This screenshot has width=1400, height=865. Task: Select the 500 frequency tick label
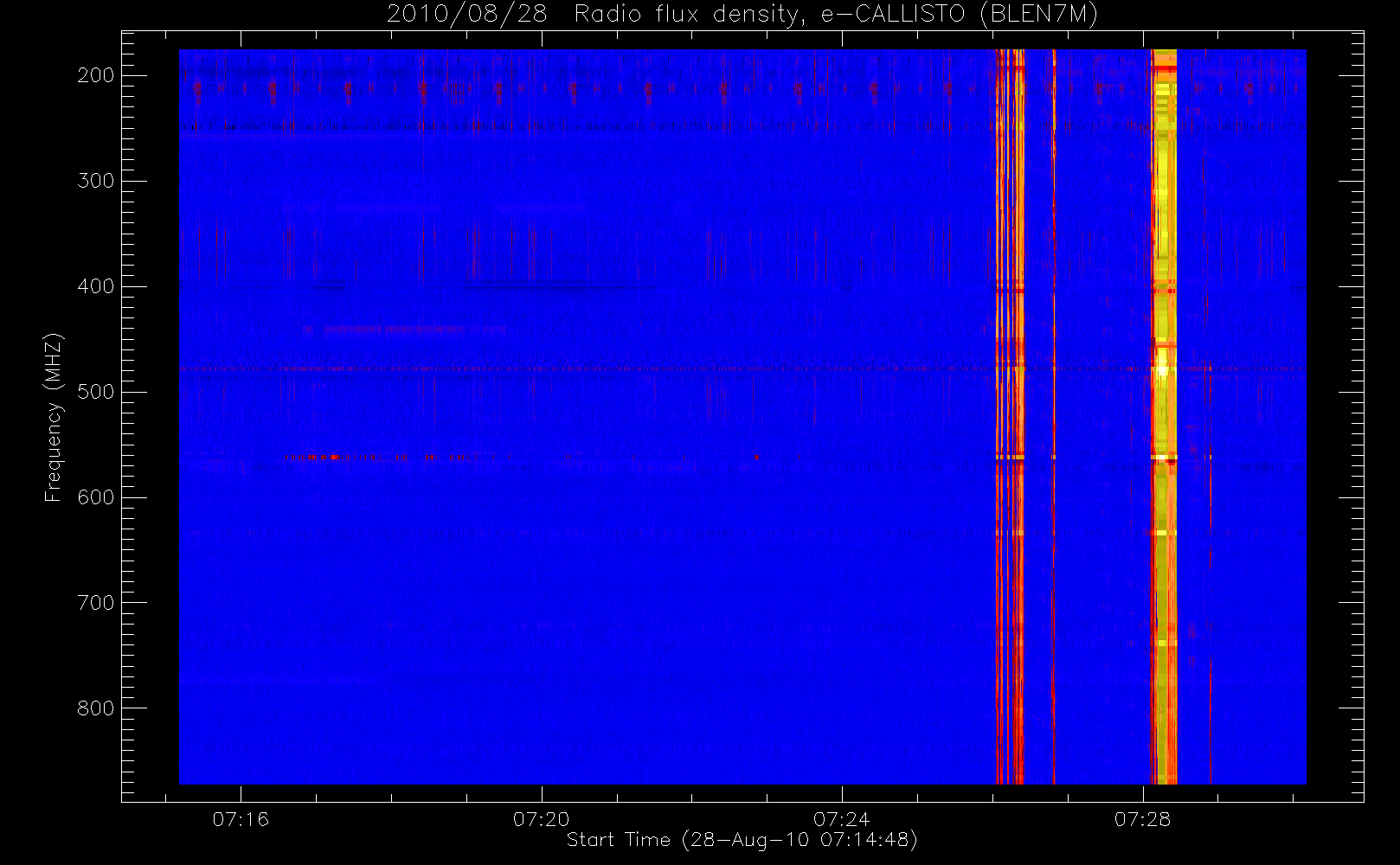point(96,392)
